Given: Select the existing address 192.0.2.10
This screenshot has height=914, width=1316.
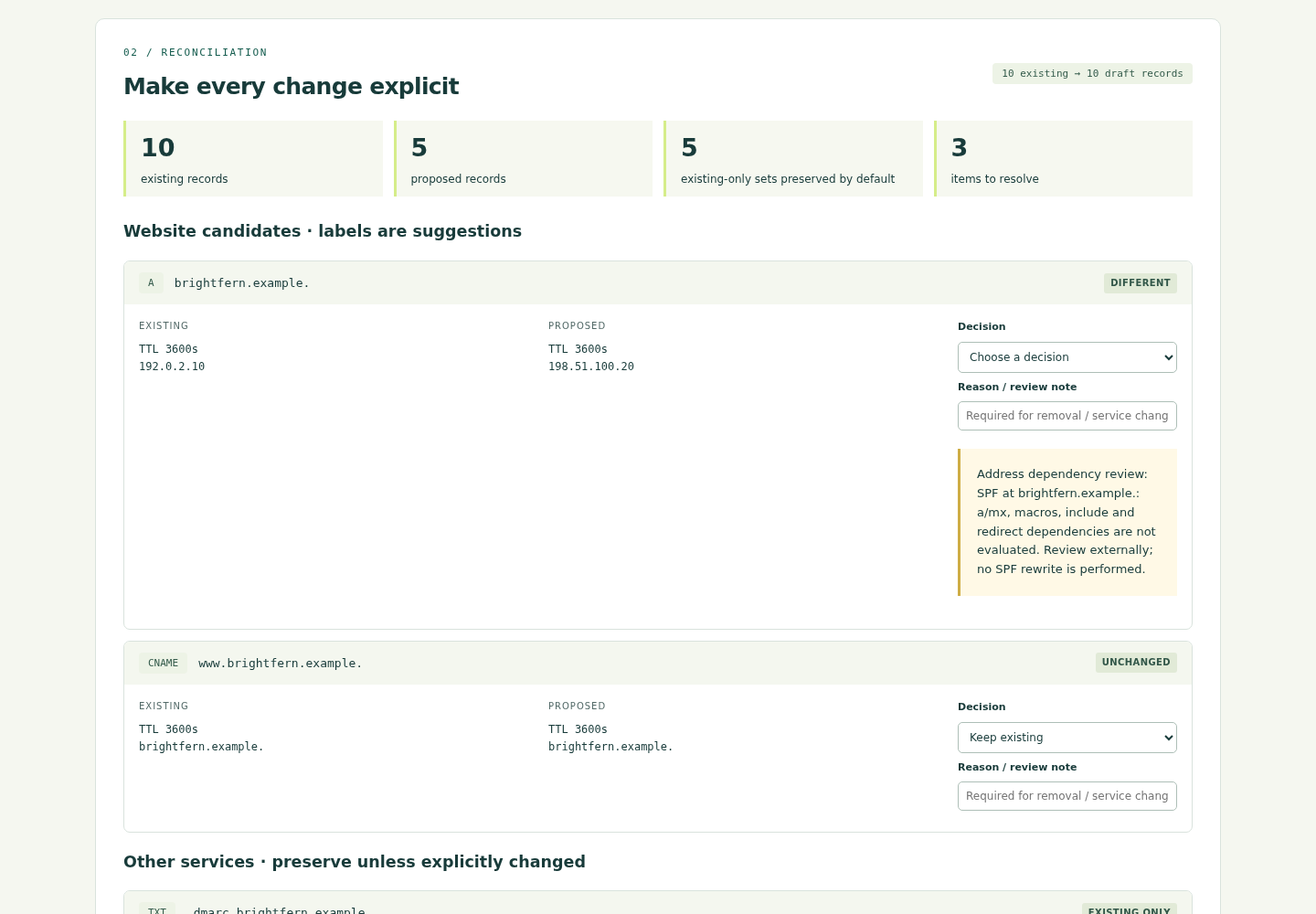Looking at the screenshot, I should (x=172, y=367).
